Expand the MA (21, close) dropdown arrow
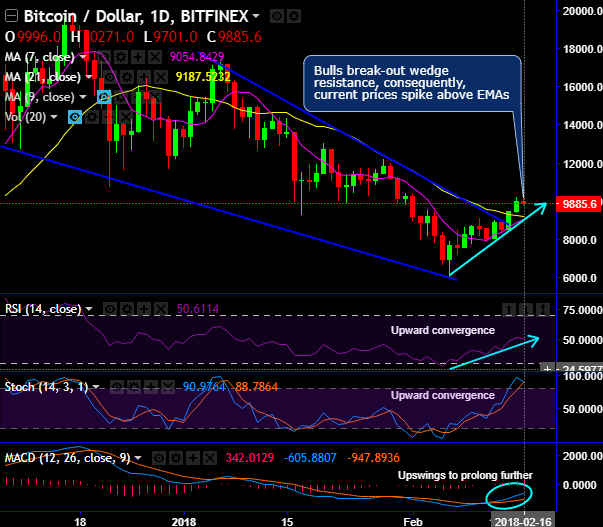 pos(89,77)
